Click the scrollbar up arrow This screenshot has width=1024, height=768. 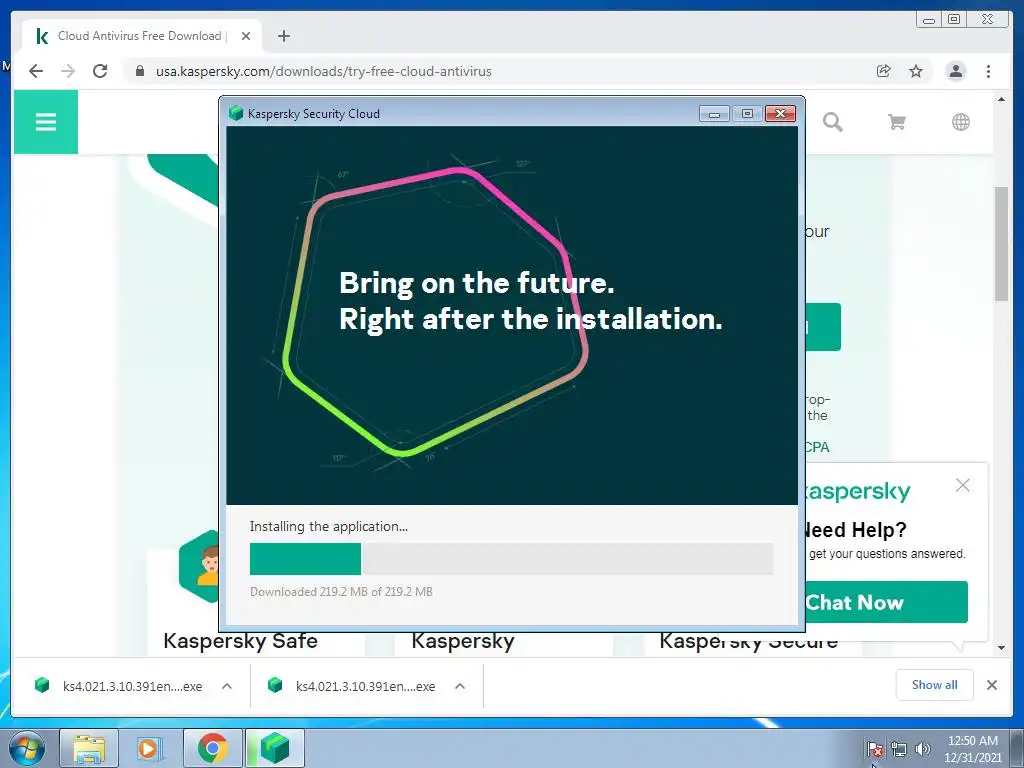[x=1001, y=99]
